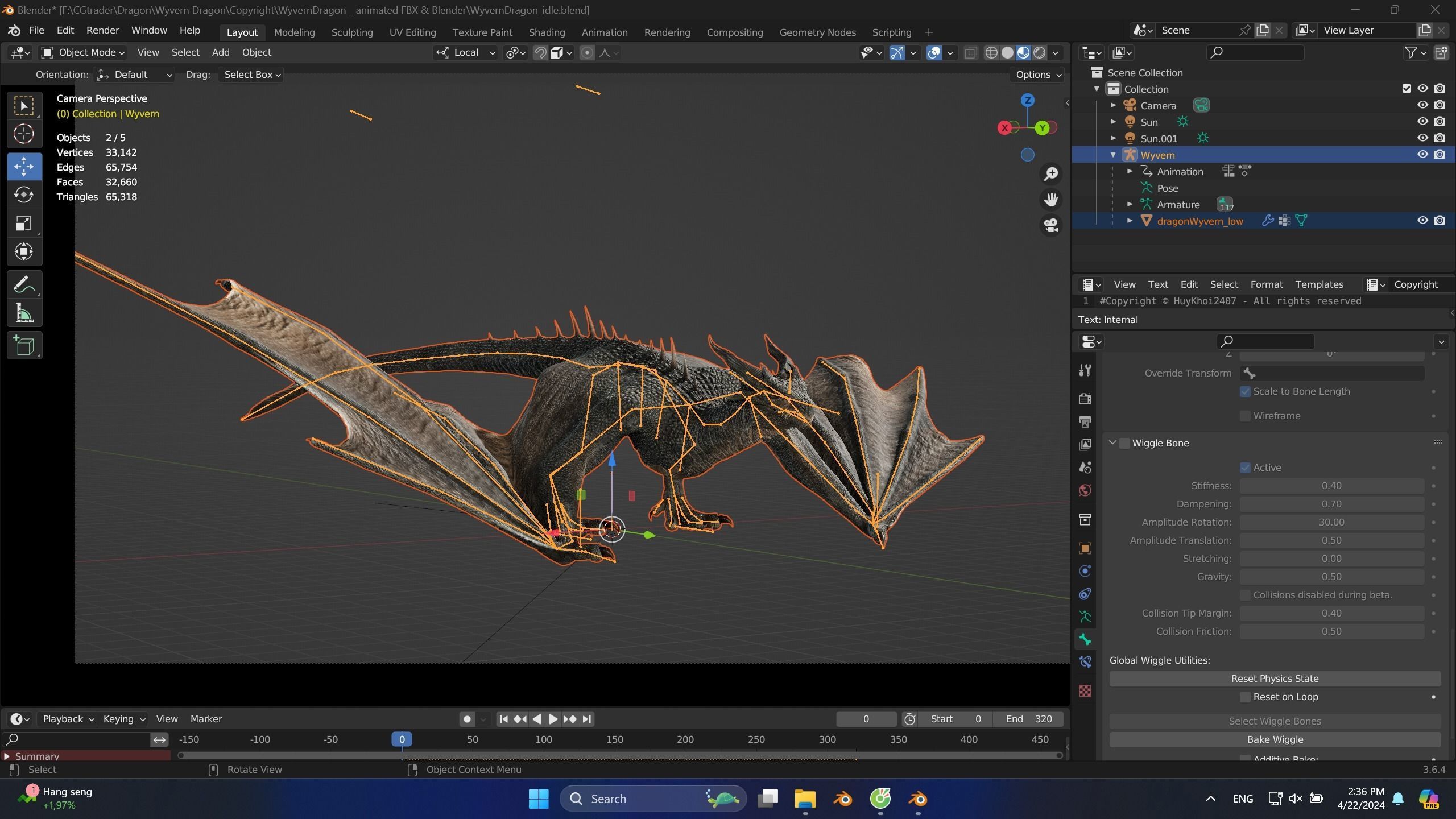Switch to the Shading workspace tab

tap(547, 32)
